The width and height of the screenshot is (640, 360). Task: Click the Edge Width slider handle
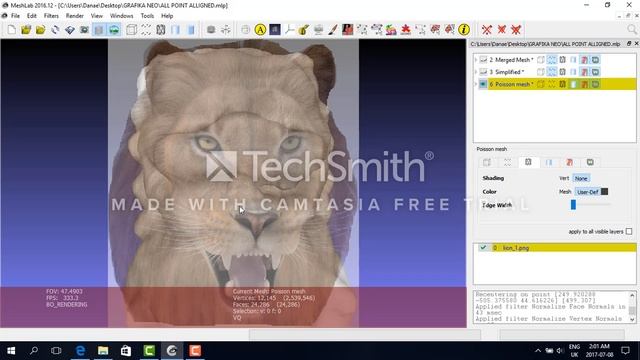pyautogui.click(x=573, y=204)
